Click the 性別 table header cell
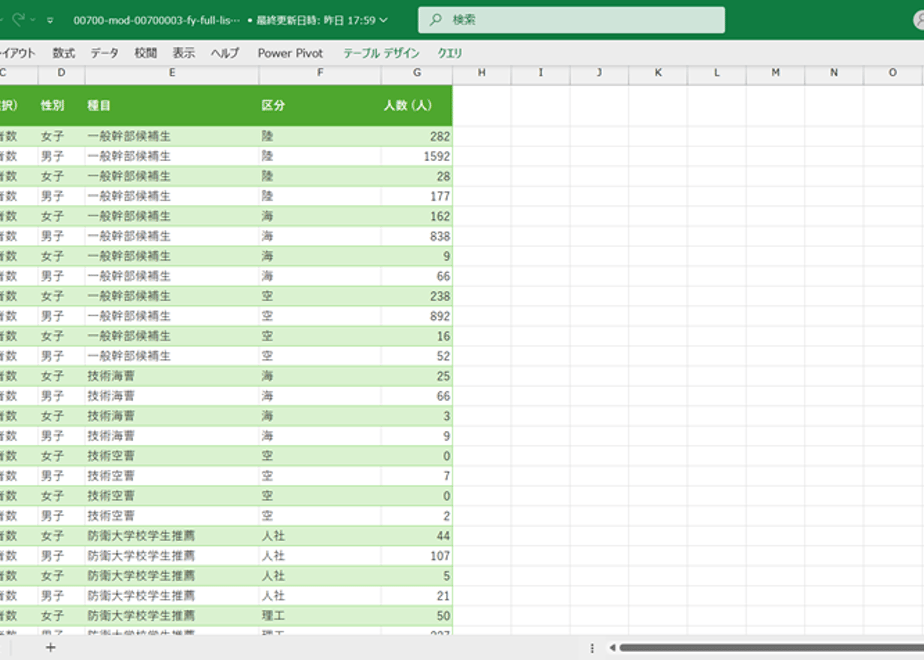 coord(61,105)
